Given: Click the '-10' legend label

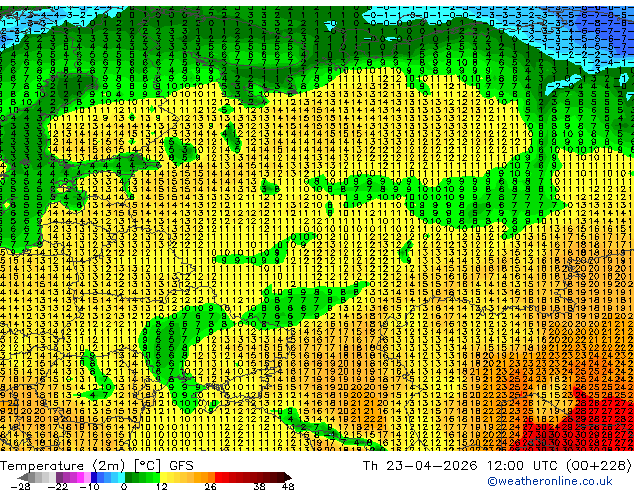Looking at the screenshot, I should pyautogui.click(x=89, y=486).
